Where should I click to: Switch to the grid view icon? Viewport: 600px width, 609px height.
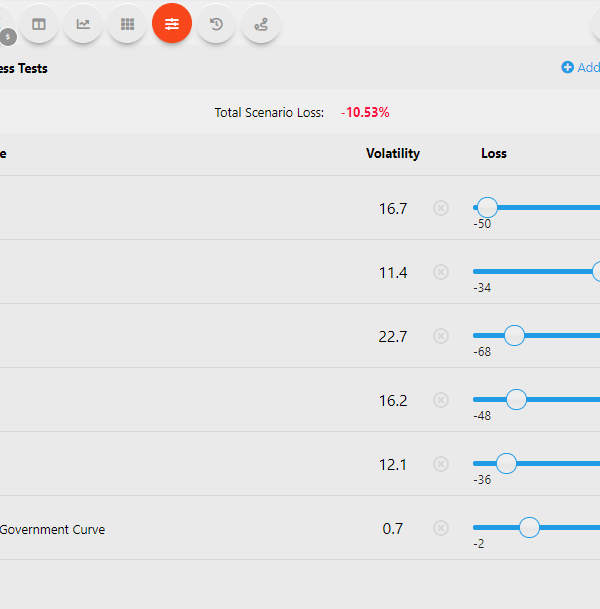pyautogui.click(x=127, y=24)
